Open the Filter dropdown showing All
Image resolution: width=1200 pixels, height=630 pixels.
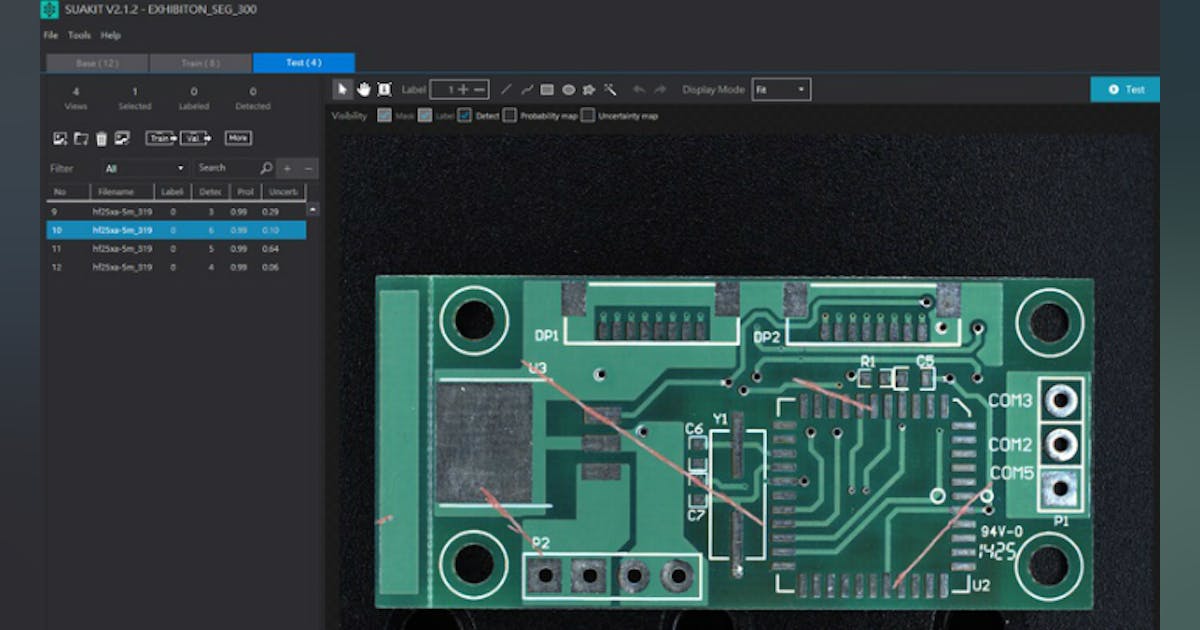pyautogui.click(x=145, y=167)
